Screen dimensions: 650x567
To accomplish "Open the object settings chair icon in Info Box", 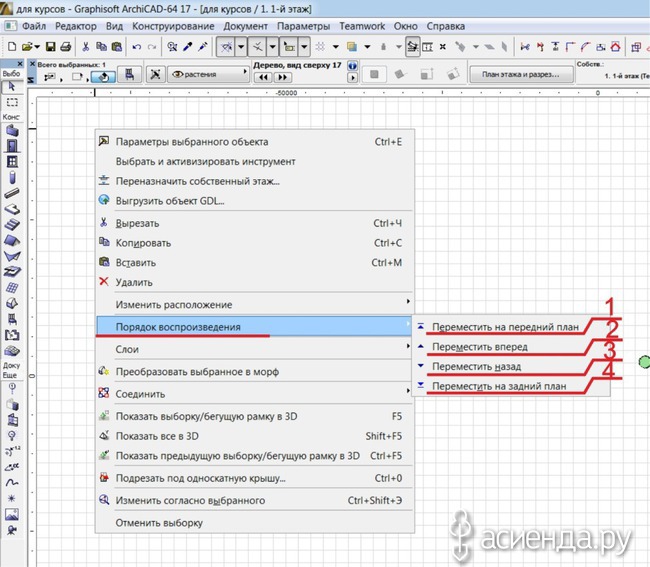I will [x=130, y=75].
